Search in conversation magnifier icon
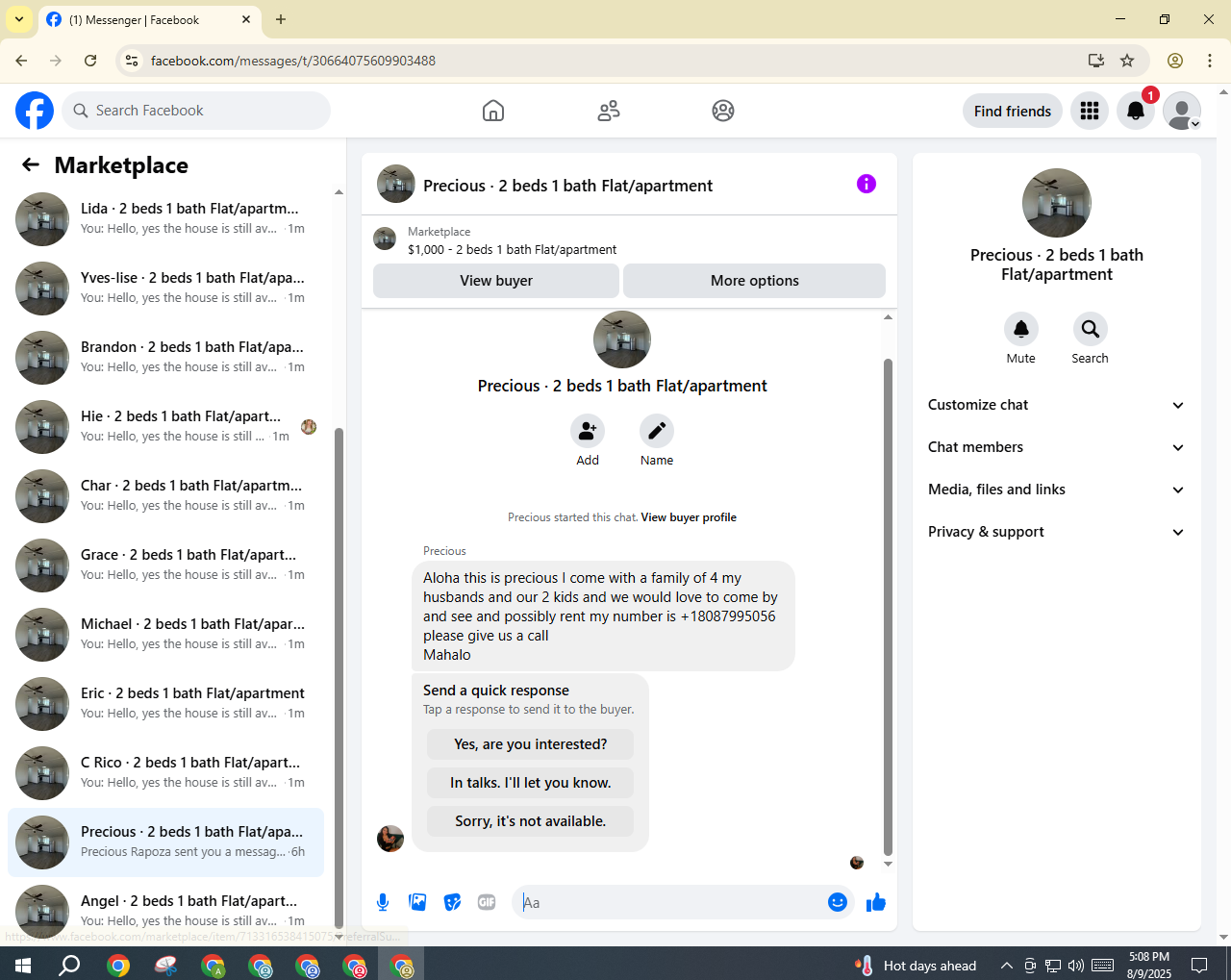The height and width of the screenshot is (980, 1231). (x=1091, y=329)
